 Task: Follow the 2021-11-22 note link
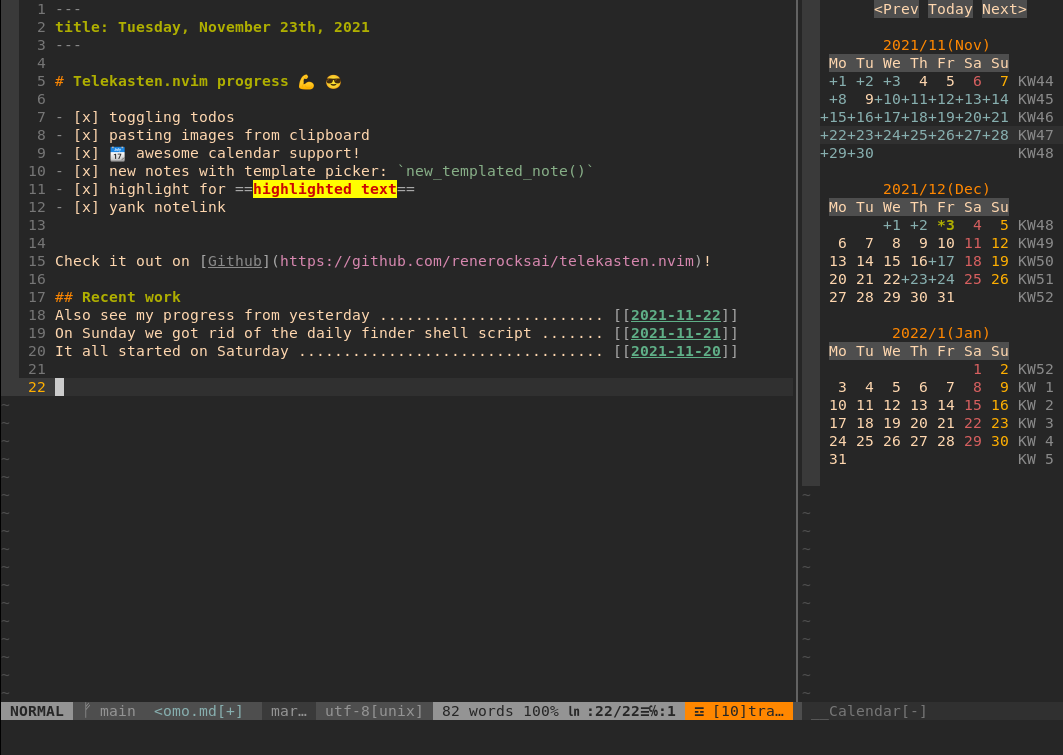(x=676, y=315)
